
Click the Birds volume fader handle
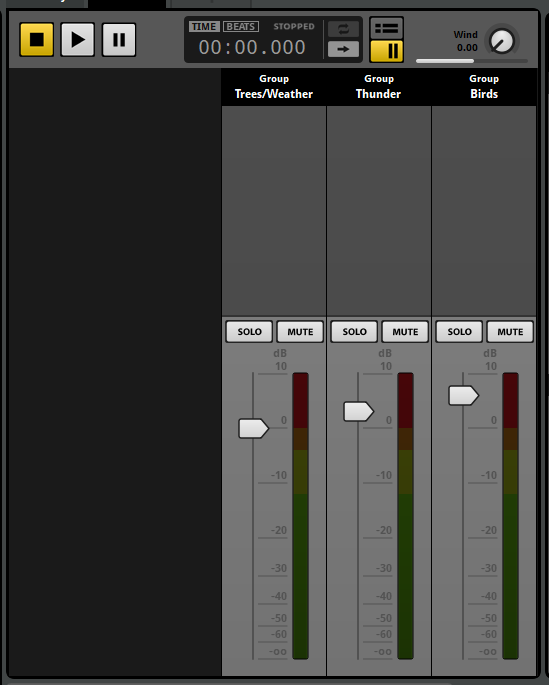tap(463, 395)
